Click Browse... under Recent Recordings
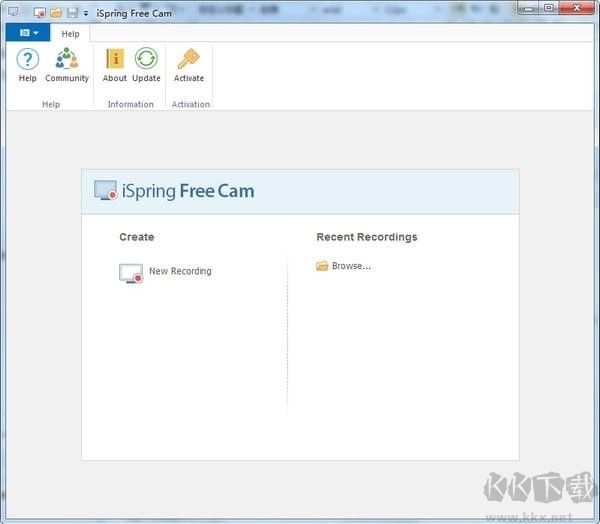The height and width of the screenshot is (524, 600). click(344, 266)
